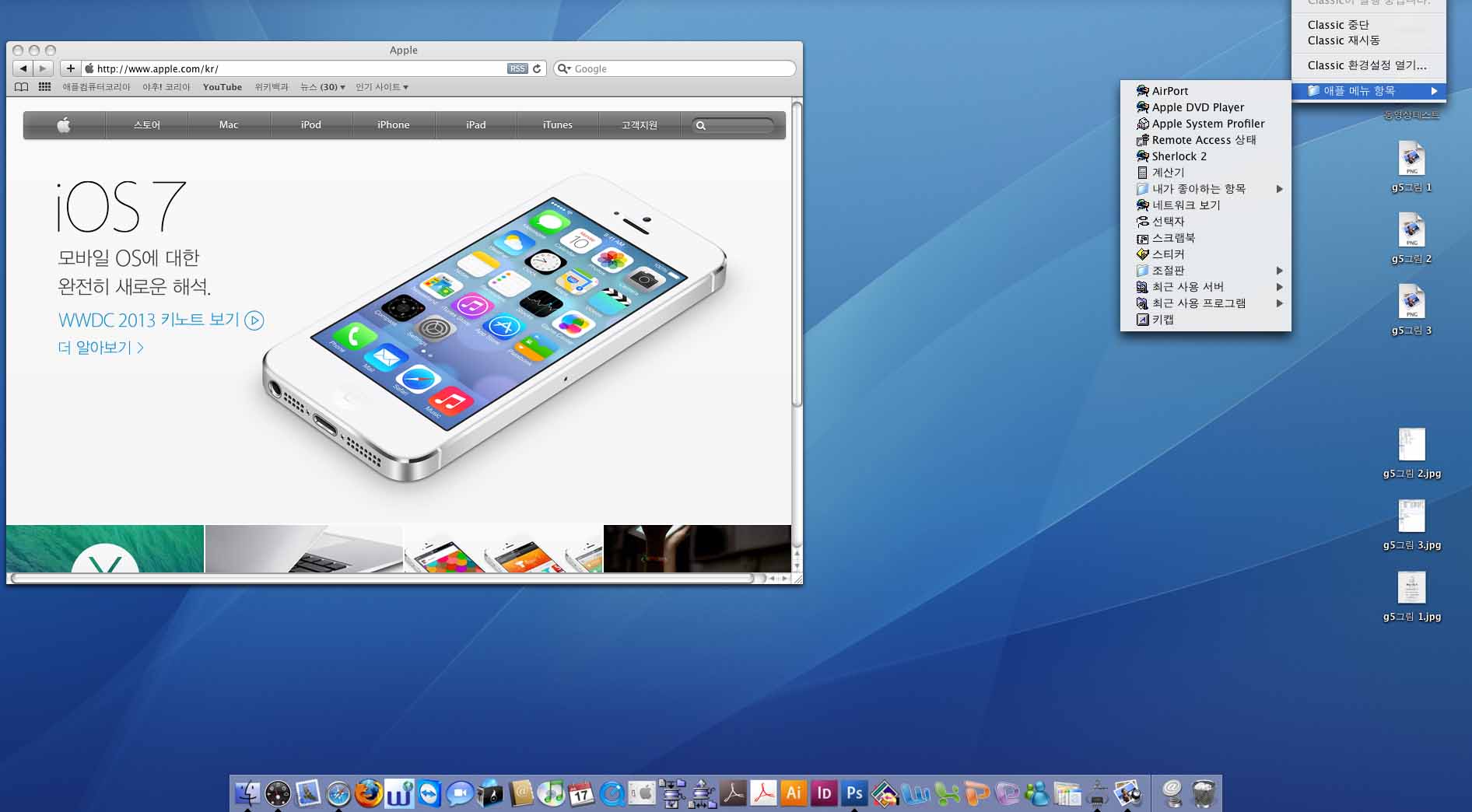Add bookmark with the plus button
The image size is (1472, 812).
[x=70, y=68]
